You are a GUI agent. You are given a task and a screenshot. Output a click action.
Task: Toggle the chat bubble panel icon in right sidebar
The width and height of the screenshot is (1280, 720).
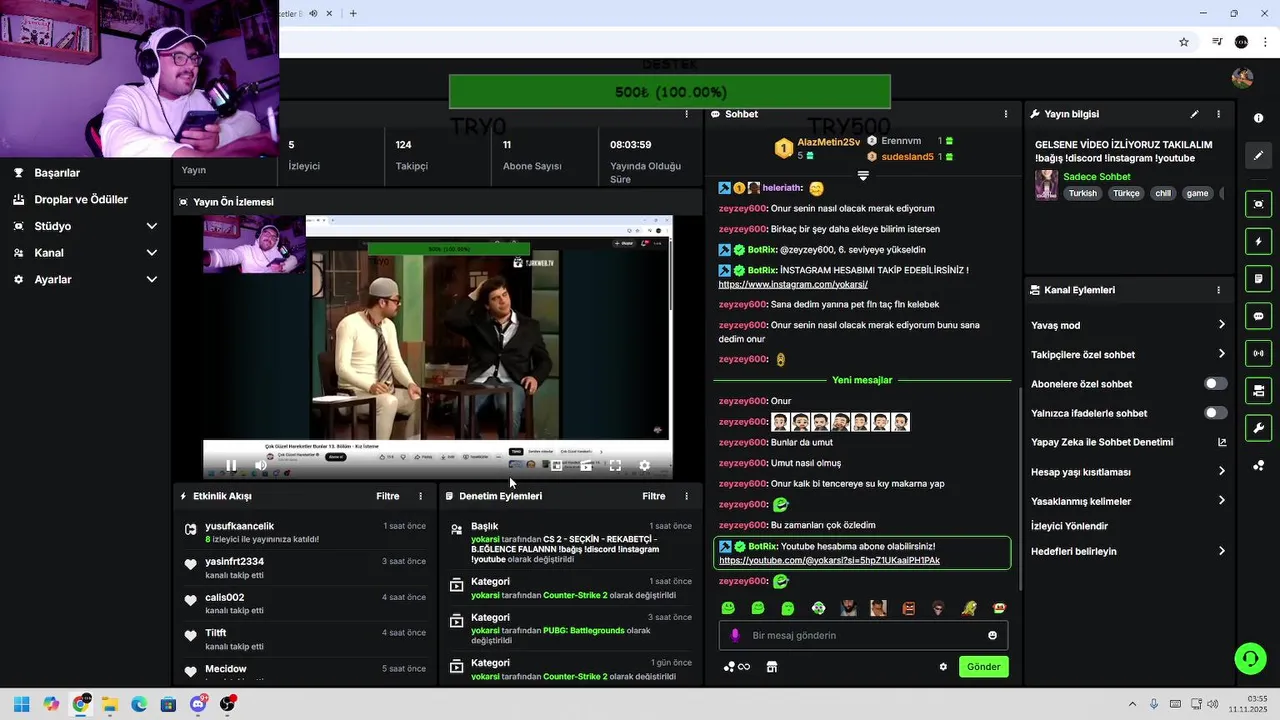tap(1258, 316)
